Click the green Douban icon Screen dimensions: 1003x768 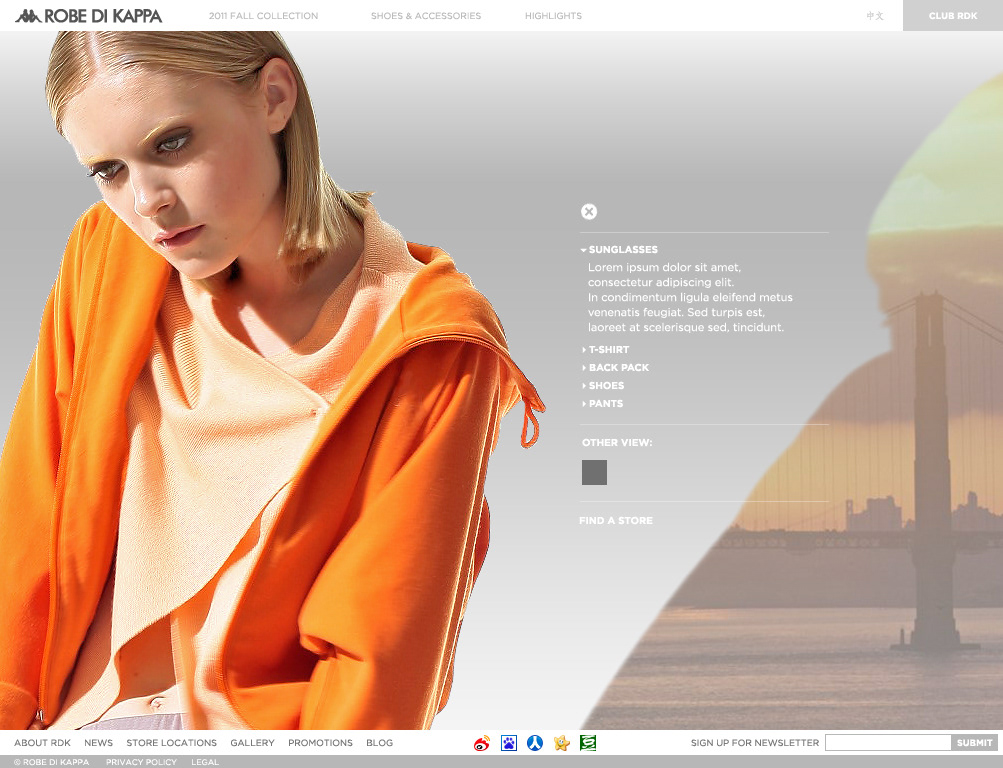588,743
